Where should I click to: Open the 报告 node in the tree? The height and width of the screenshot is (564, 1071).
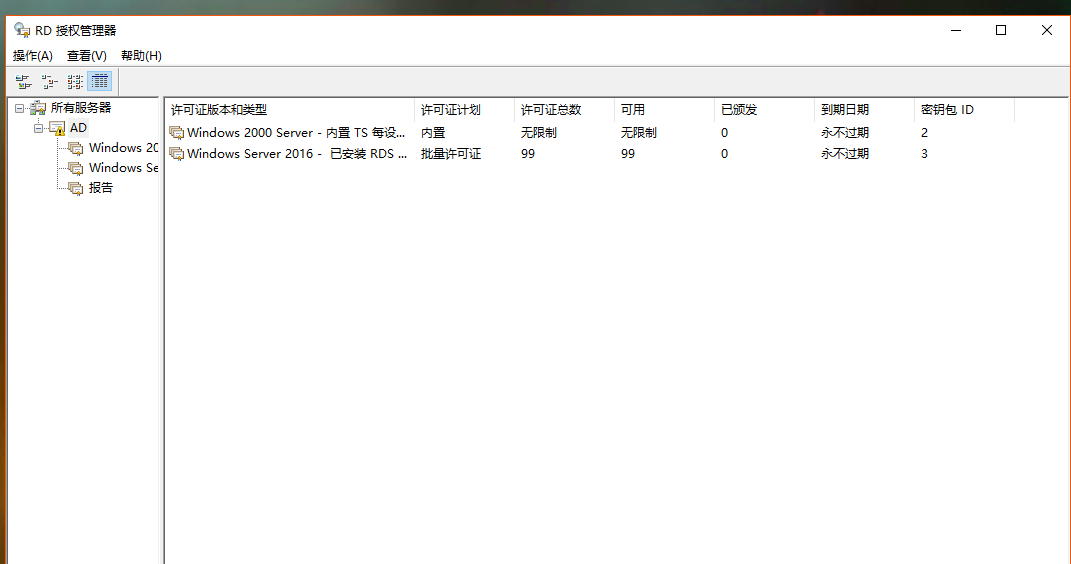pos(100,188)
